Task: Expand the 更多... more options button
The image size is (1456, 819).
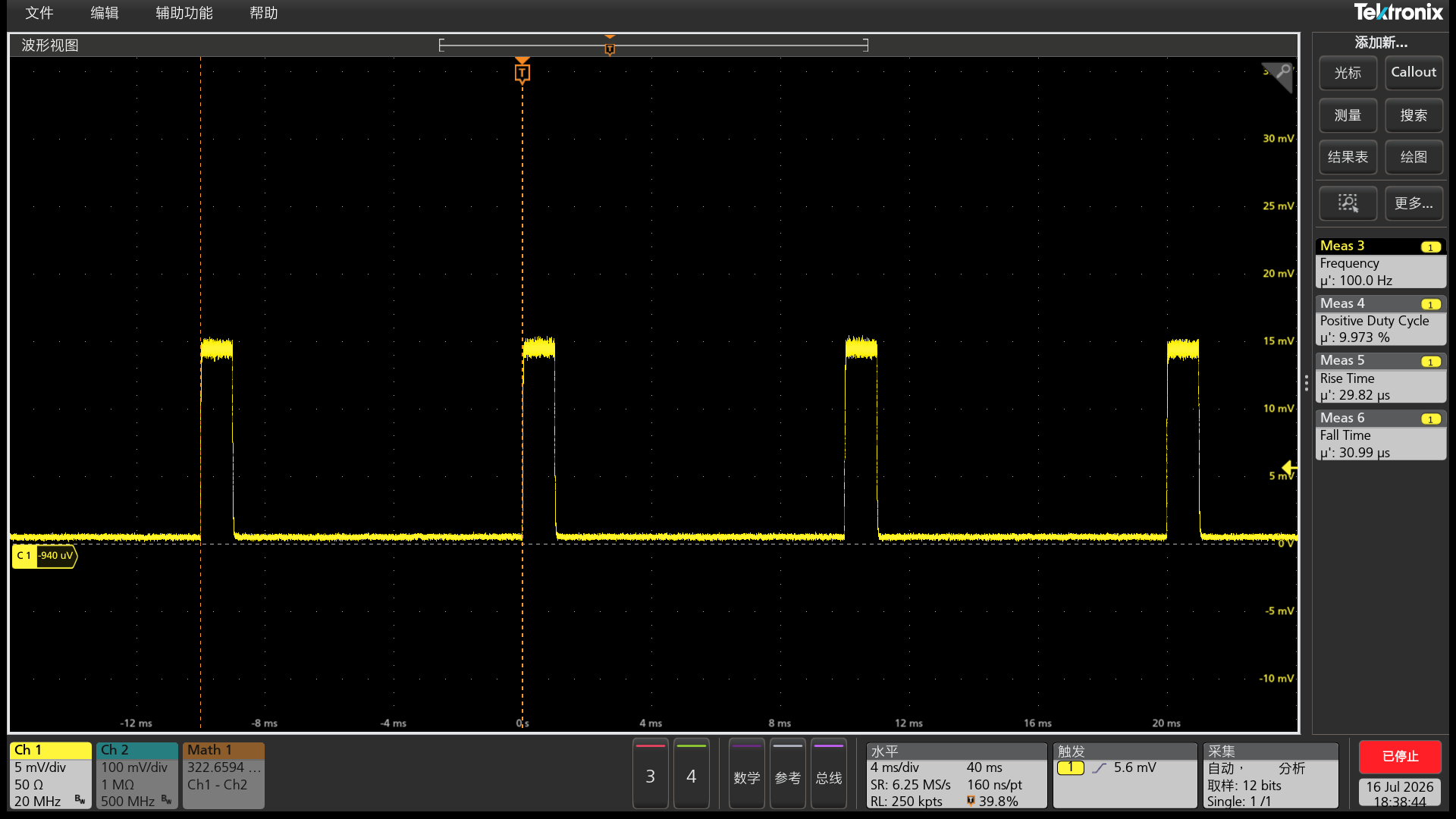Action: (x=1414, y=203)
